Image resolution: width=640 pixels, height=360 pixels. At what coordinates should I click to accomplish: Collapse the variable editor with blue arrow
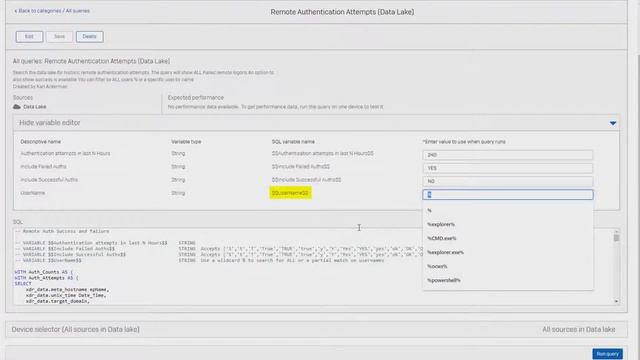click(x=613, y=123)
